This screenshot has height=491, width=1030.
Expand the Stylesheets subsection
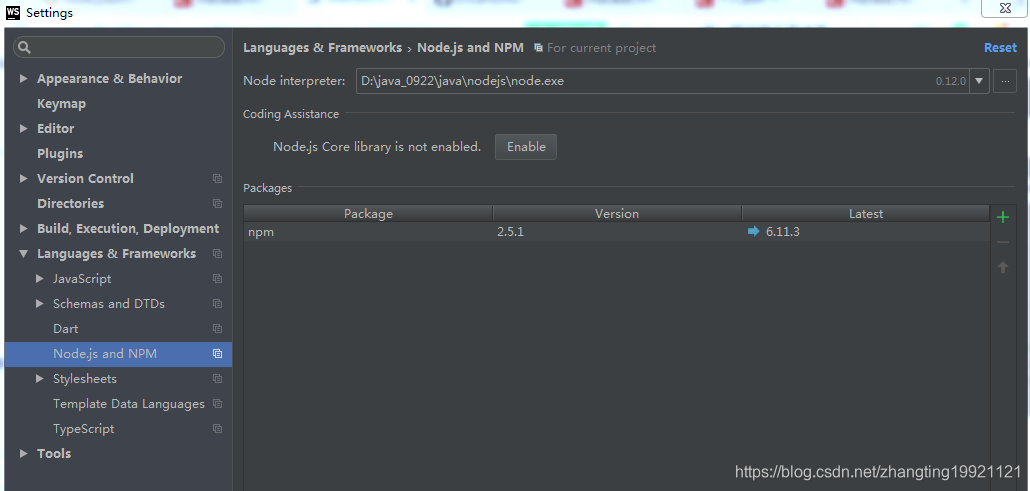(x=39, y=379)
